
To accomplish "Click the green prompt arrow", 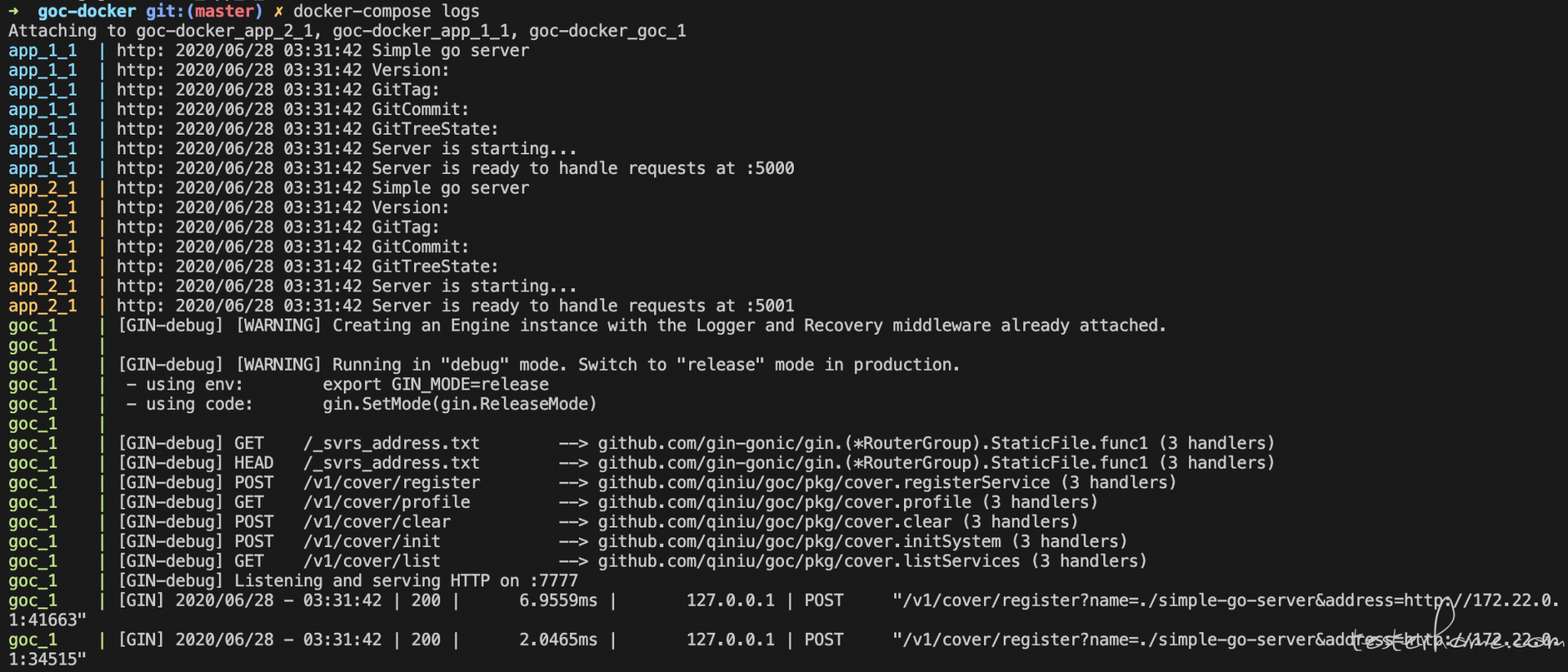I will pos(13,11).
